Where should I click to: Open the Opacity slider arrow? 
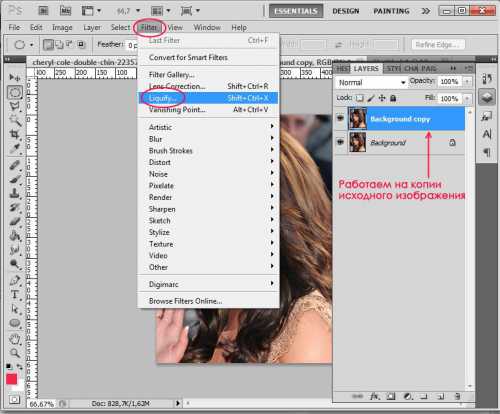click(467, 82)
